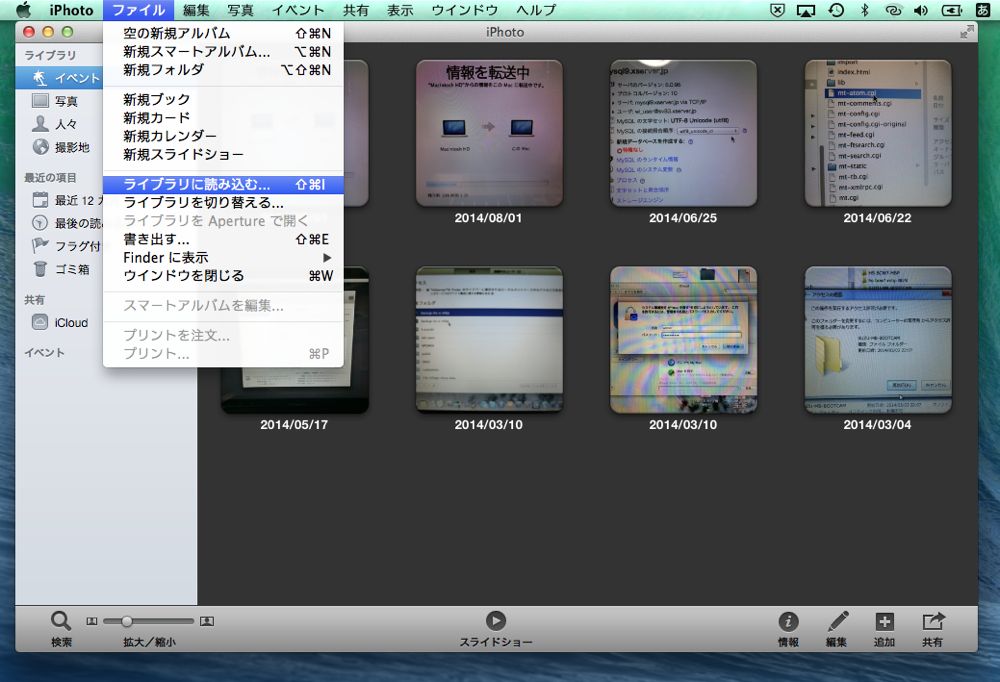The image size is (1000, 682).
Task: Select the 2014/03/04 event thumbnail
Action: click(878, 340)
